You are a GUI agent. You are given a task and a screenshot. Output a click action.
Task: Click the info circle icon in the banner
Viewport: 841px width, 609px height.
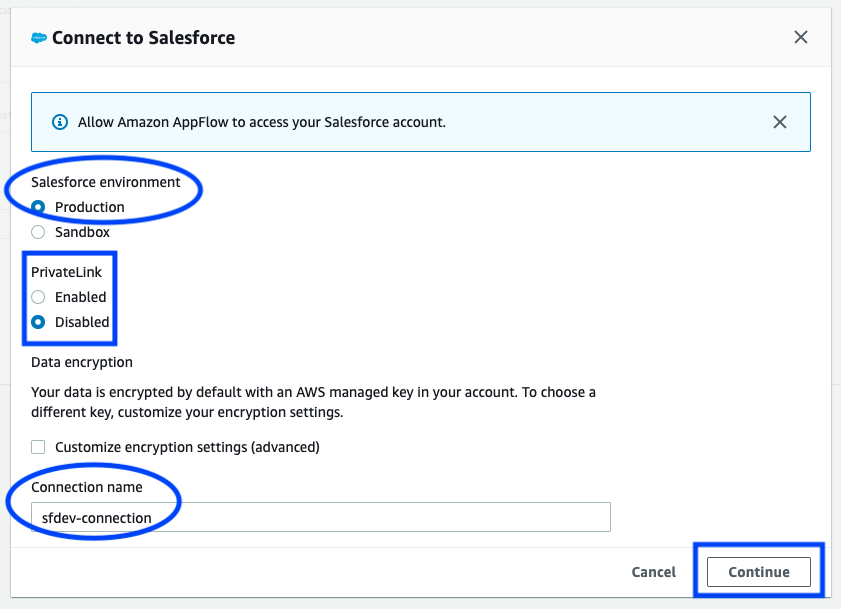click(x=60, y=122)
